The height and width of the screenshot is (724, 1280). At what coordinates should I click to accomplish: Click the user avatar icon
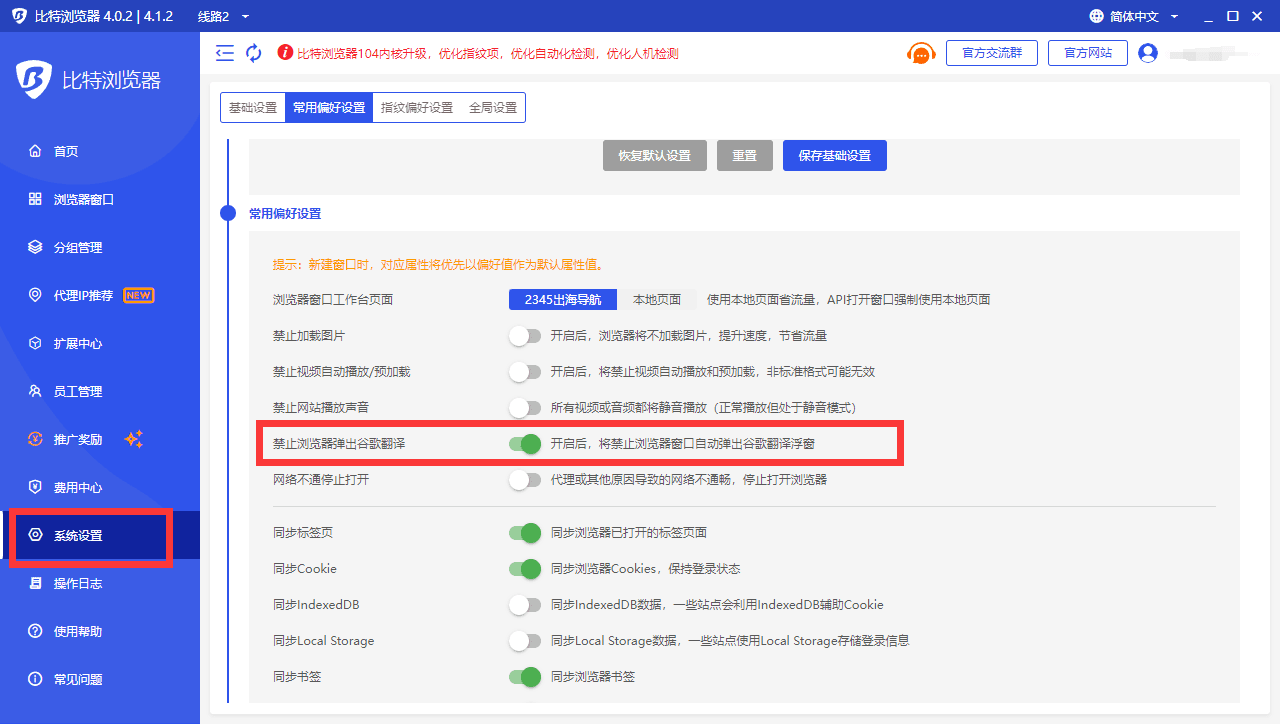tap(1148, 53)
